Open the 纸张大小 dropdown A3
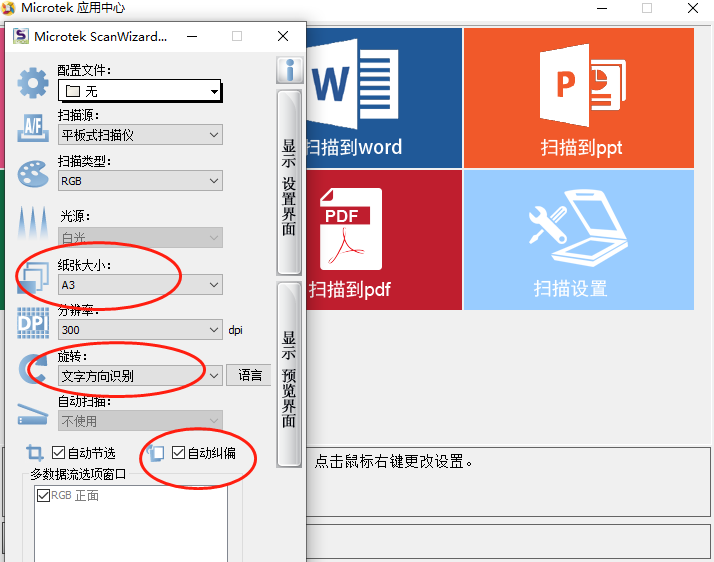The width and height of the screenshot is (714, 562). [x=140, y=285]
